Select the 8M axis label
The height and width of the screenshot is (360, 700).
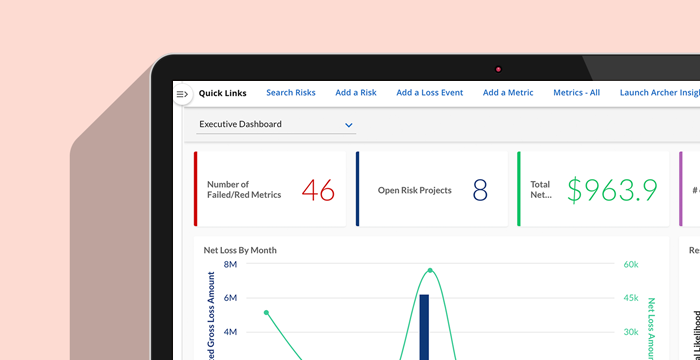[230, 264]
